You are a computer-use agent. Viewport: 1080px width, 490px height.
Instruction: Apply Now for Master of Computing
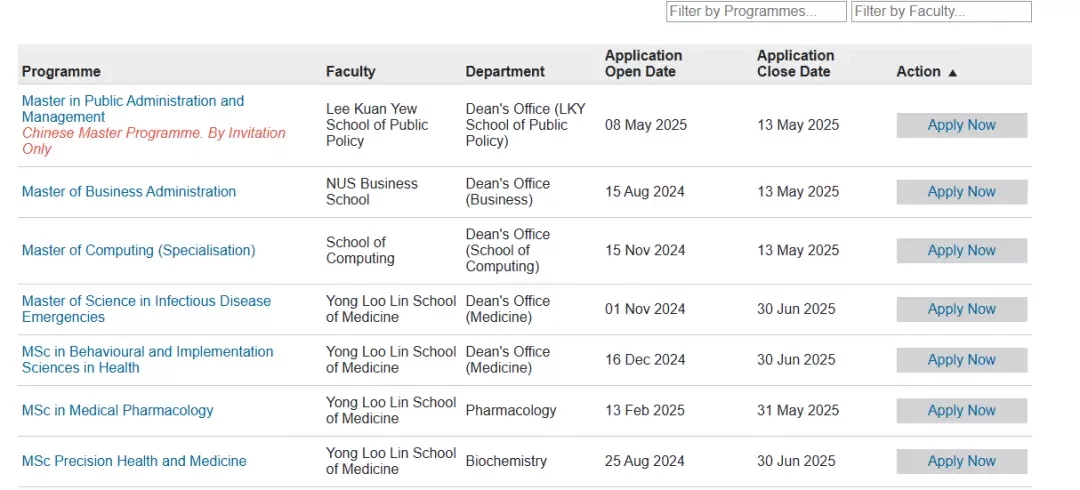(962, 251)
